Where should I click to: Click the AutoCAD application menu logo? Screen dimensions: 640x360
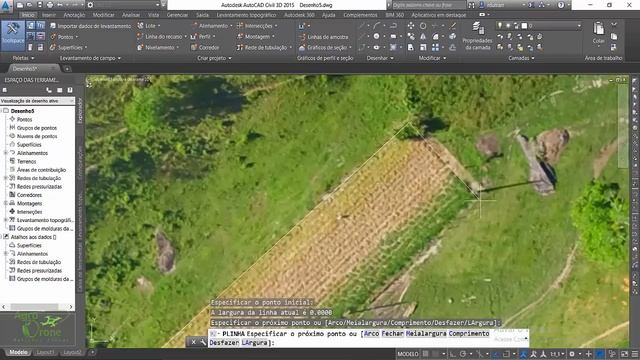[x=6, y=6]
